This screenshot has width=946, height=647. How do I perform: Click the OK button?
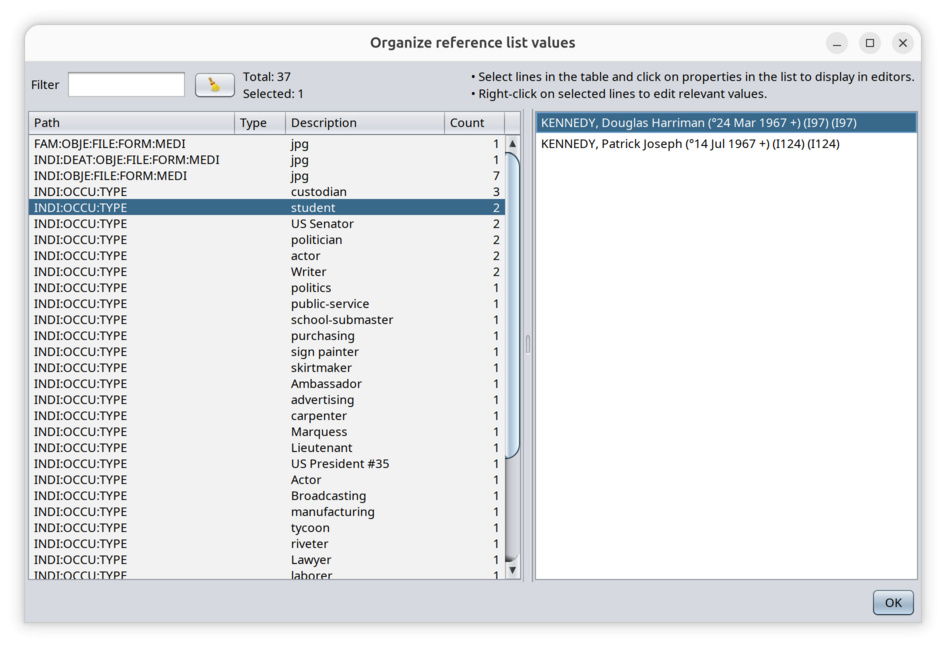[x=893, y=602]
